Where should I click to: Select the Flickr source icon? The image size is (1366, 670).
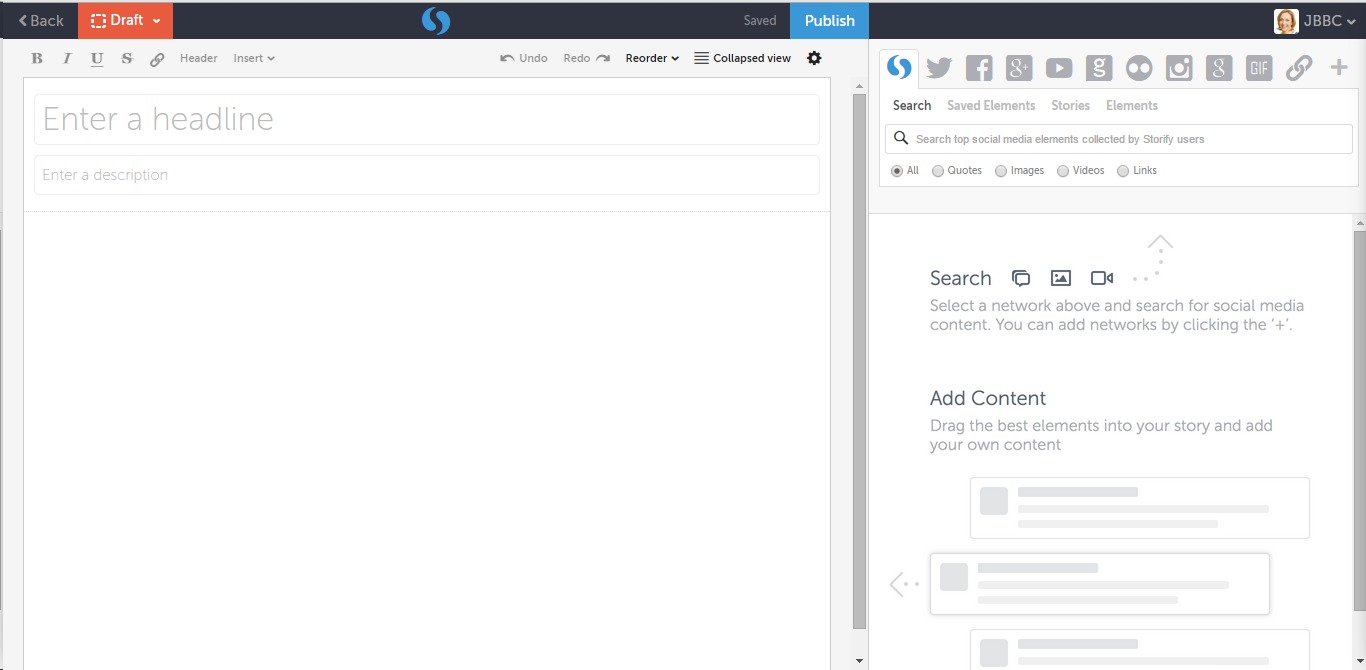click(x=1139, y=68)
